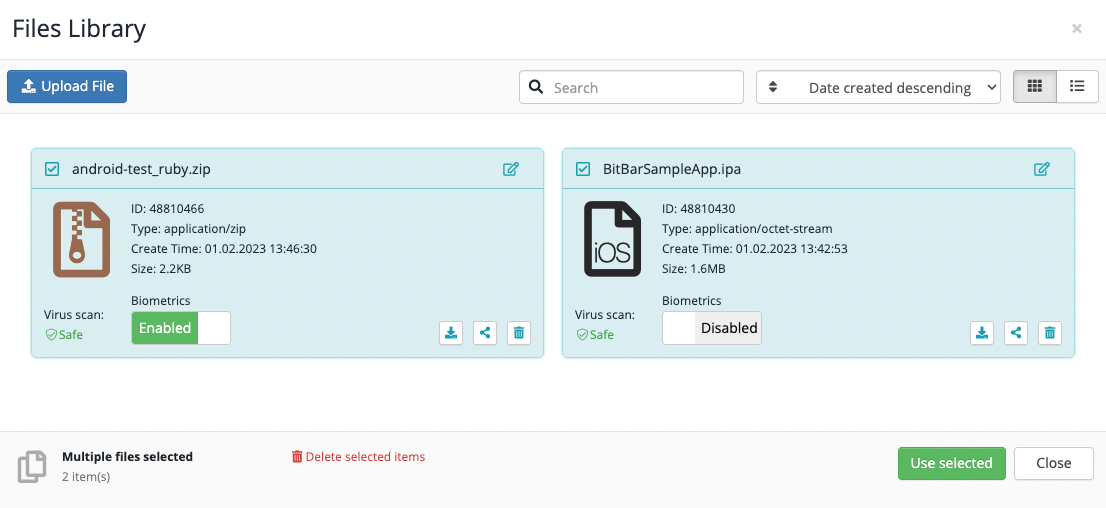Switch to grid view layout
Image resolution: width=1106 pixels, height=508 pixels.
(x=1035, y=87)
